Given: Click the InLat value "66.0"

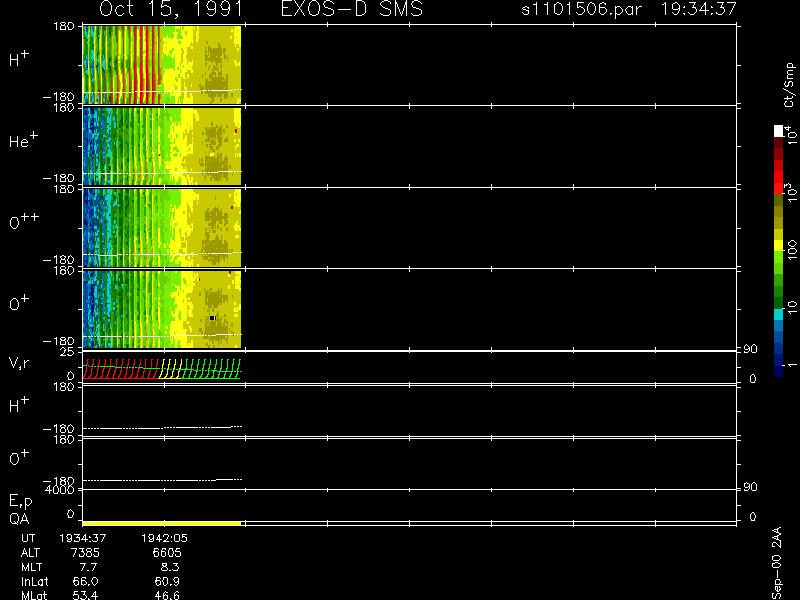Looking at the screenshot, I should [x=85, y=581].
